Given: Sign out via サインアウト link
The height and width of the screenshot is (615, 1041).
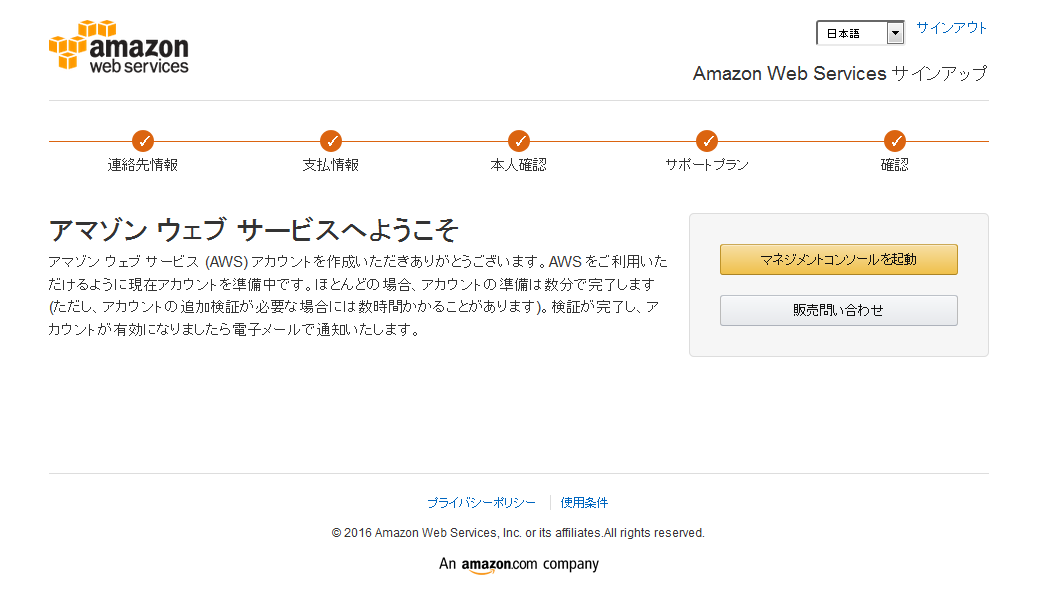Looking at the screenshot, I should pyautogui.click(x=951, y=28).
